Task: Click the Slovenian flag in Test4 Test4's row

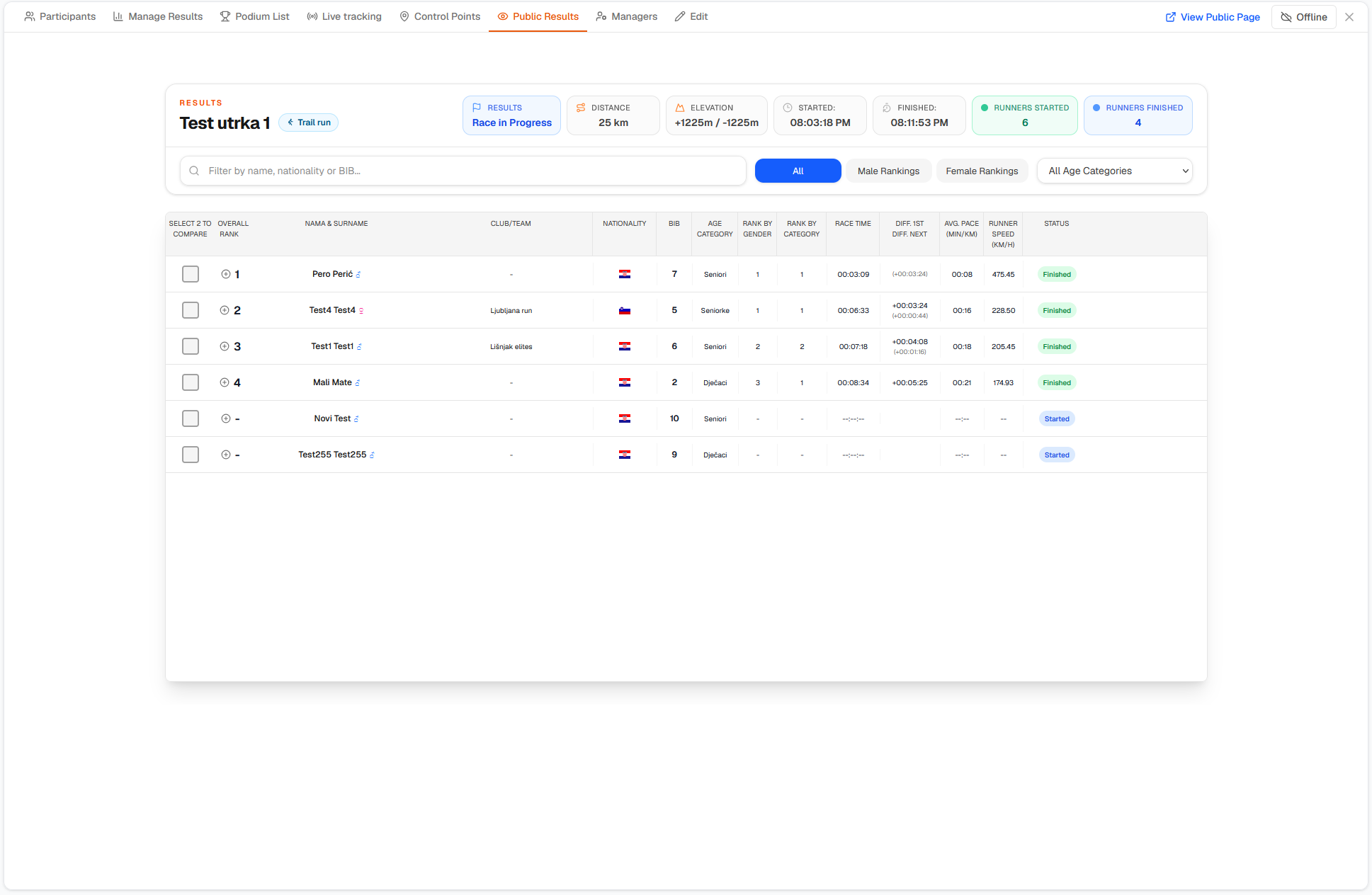Action: 625,310
